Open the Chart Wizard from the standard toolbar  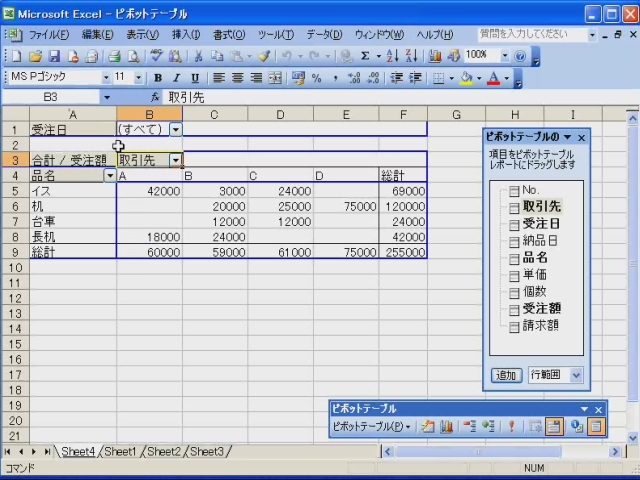click(437, 56)
